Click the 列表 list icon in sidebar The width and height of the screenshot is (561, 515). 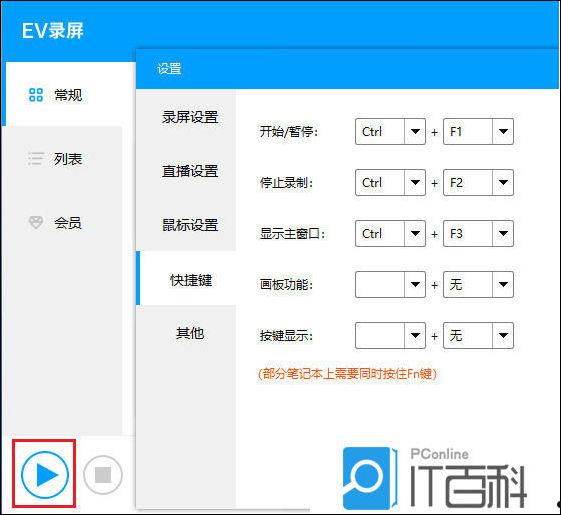36,159
